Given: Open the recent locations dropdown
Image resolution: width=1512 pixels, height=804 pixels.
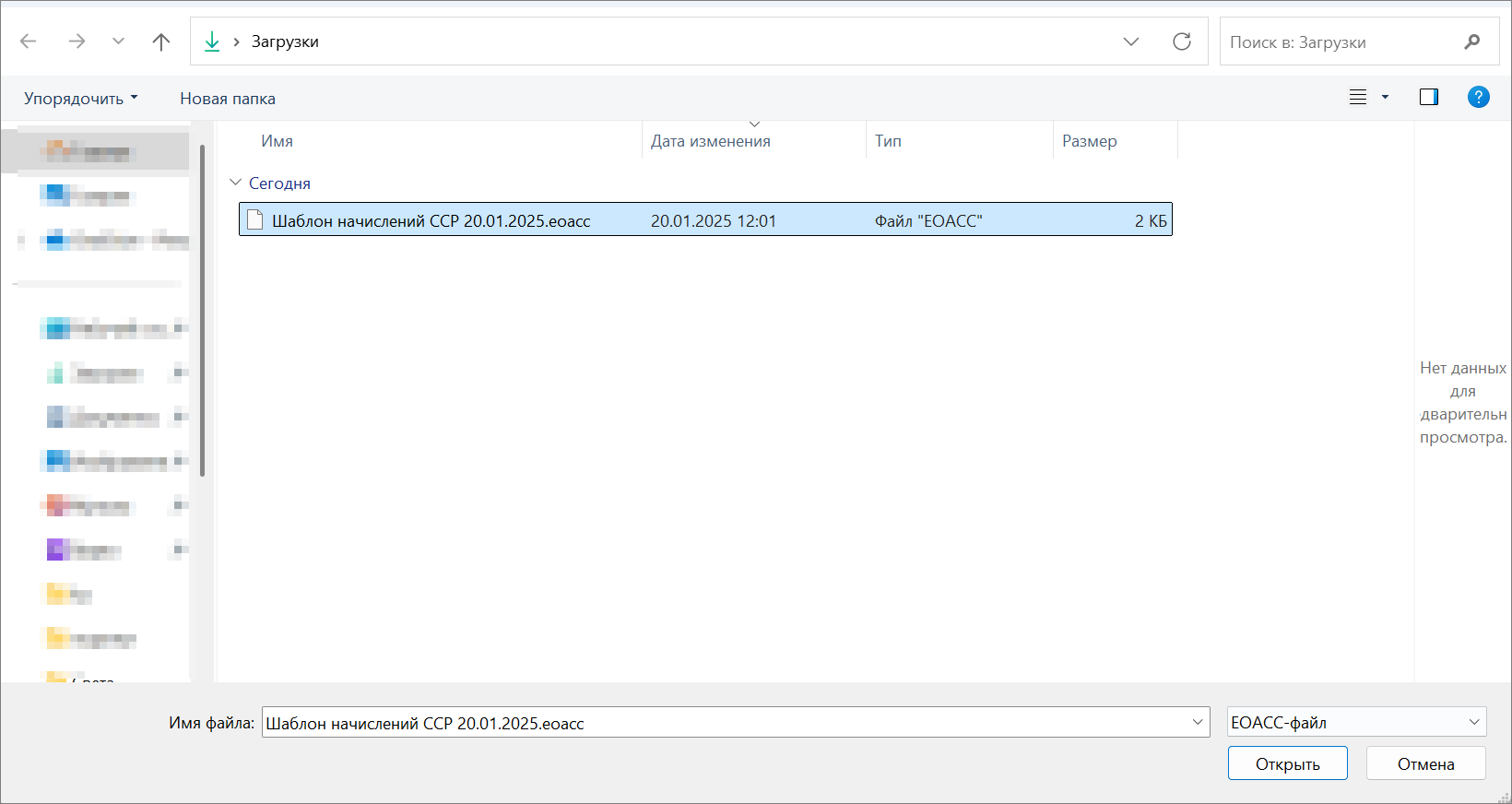Looking at the screenshot, I should click(x=118, y=41).
